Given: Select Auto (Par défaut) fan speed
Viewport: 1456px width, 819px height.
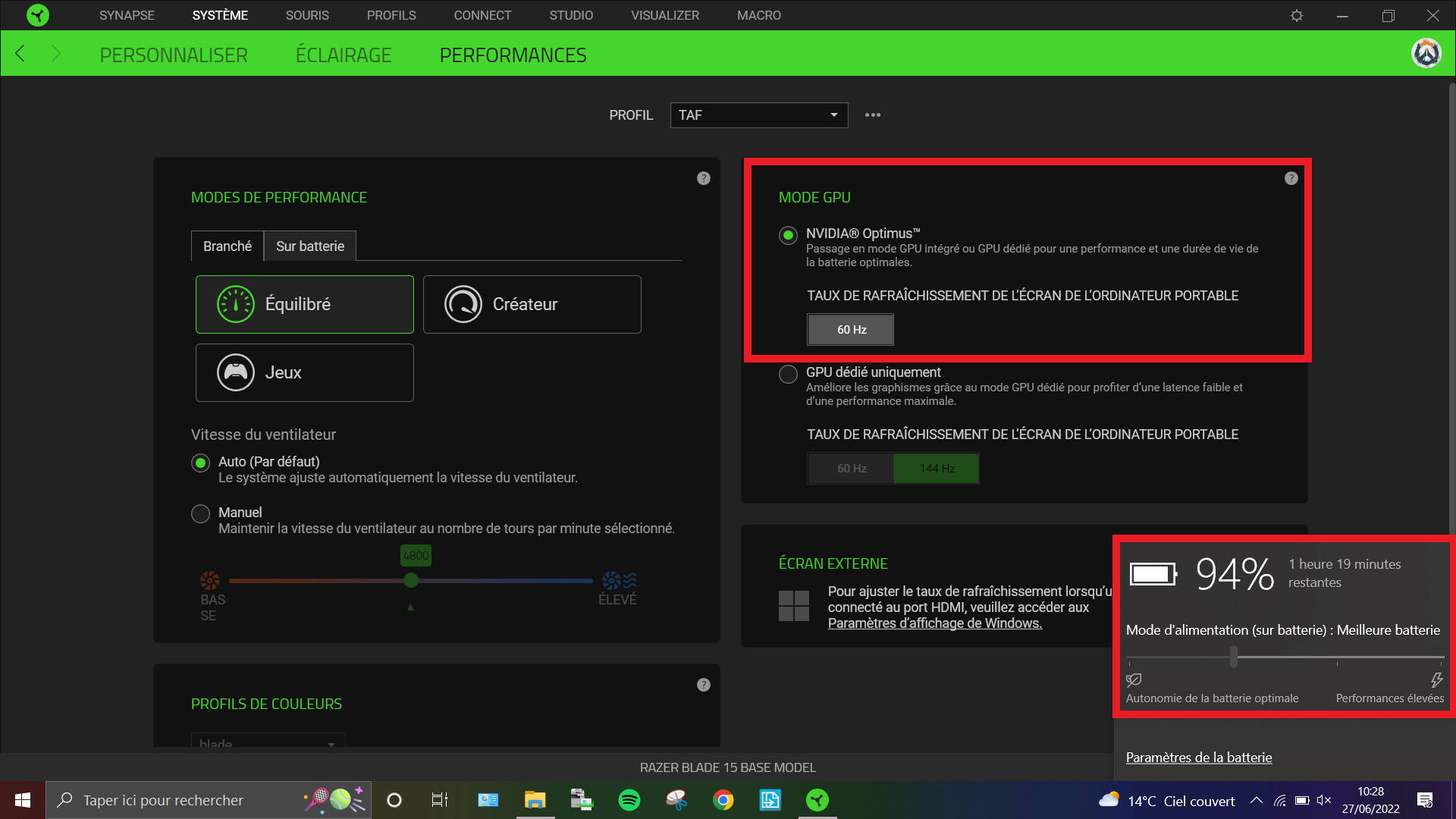Looking at the screenshot, I should pos(201,463).
